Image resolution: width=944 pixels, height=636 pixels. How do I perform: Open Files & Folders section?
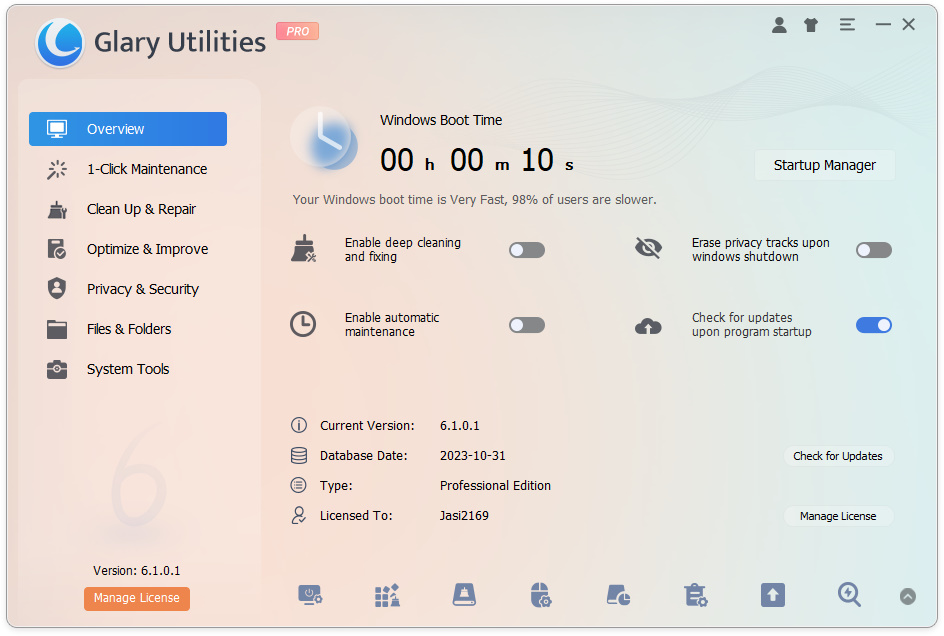(x=128, y=329)
